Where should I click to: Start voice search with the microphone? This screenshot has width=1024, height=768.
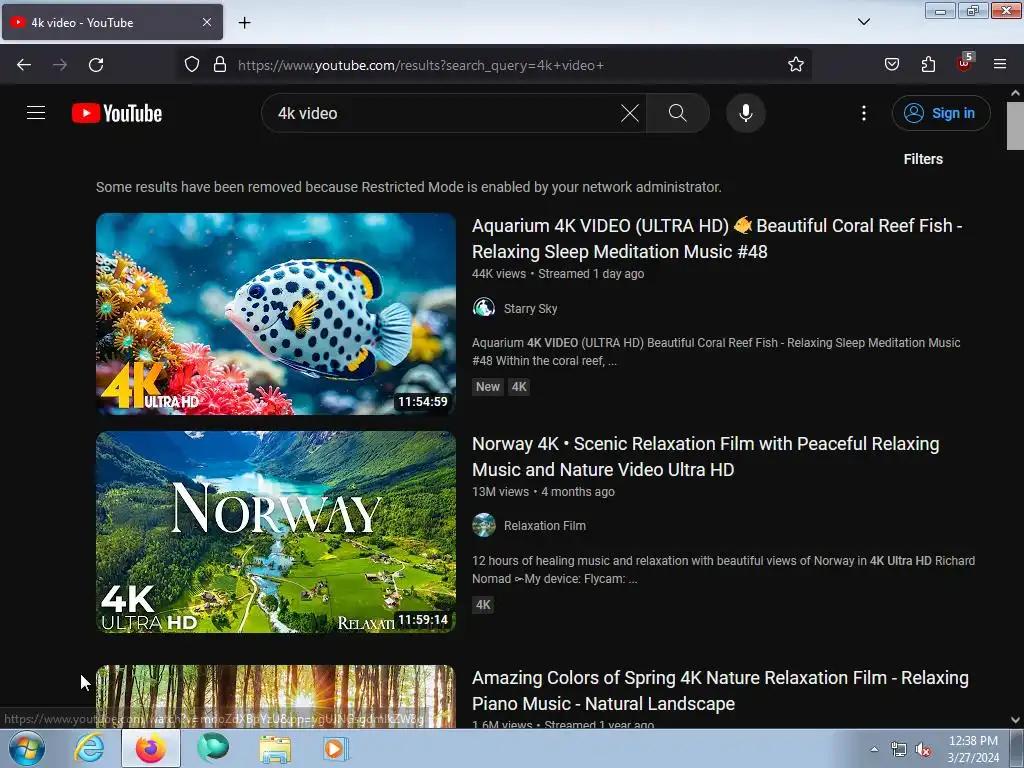(745, 113)
